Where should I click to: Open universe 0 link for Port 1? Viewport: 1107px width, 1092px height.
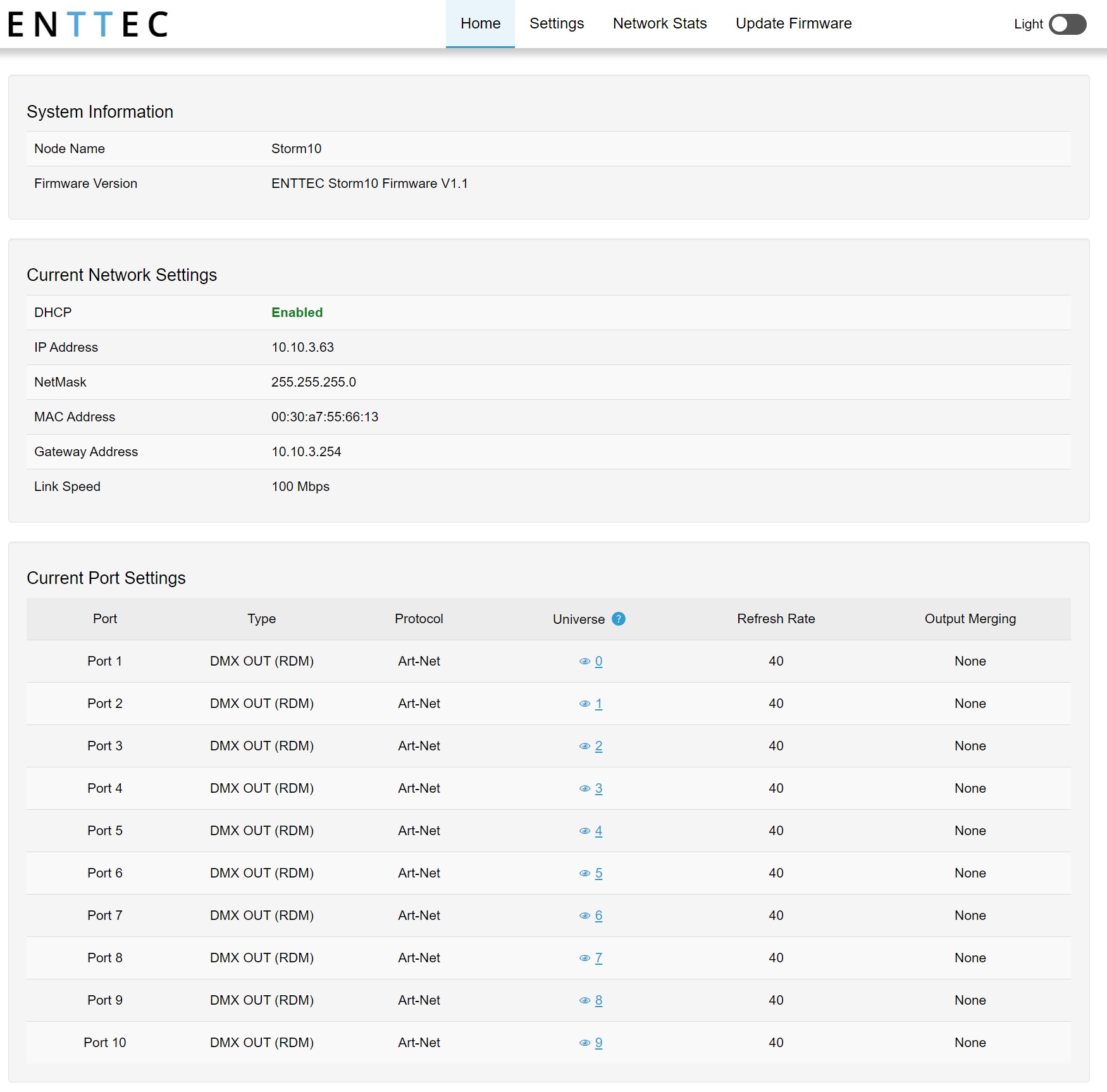coord(598,661)
